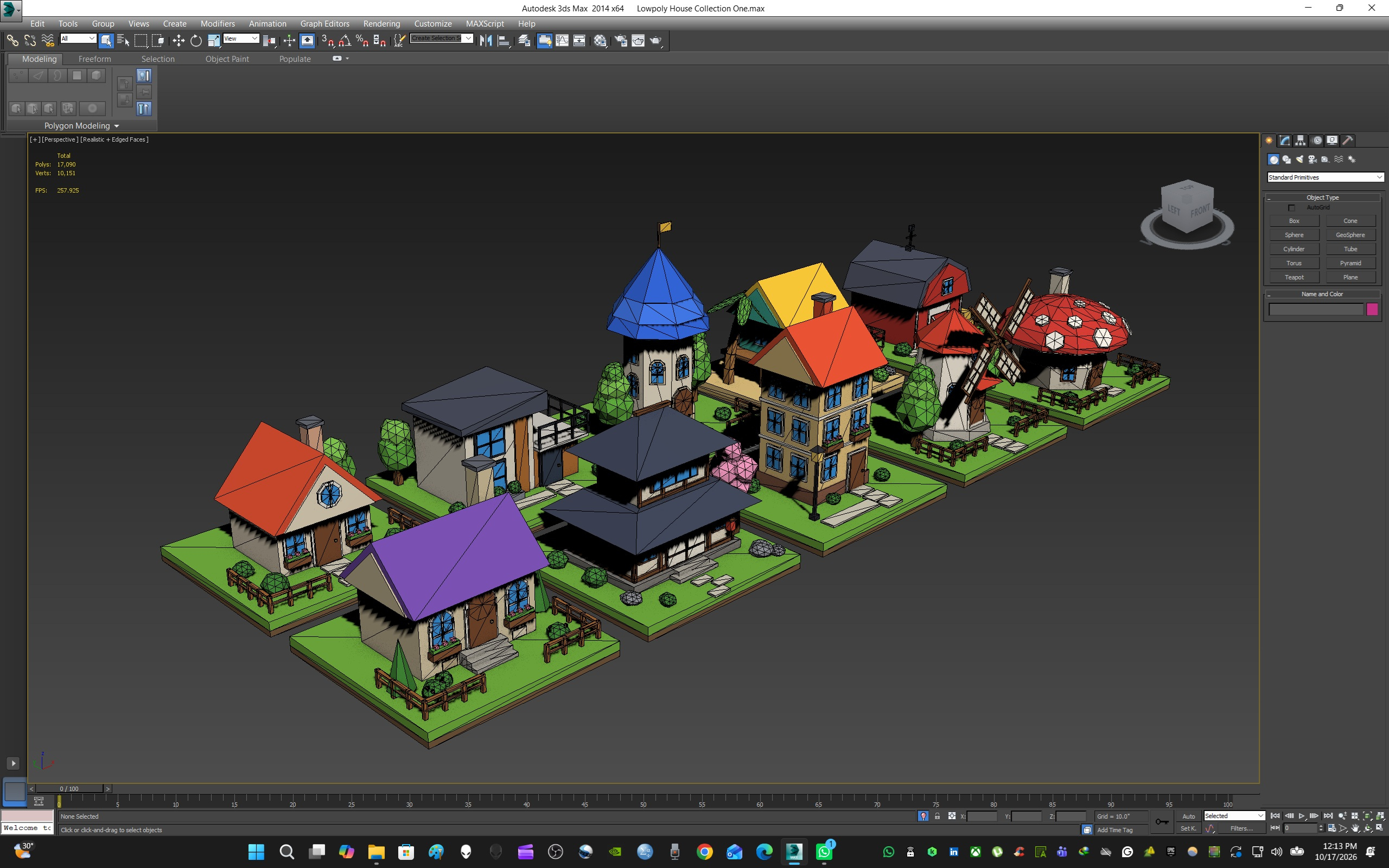The width and height of the screenshot is (1389, 868).
Task: Click the Unlink Selection icon
Action: click(x=30, y=40)
